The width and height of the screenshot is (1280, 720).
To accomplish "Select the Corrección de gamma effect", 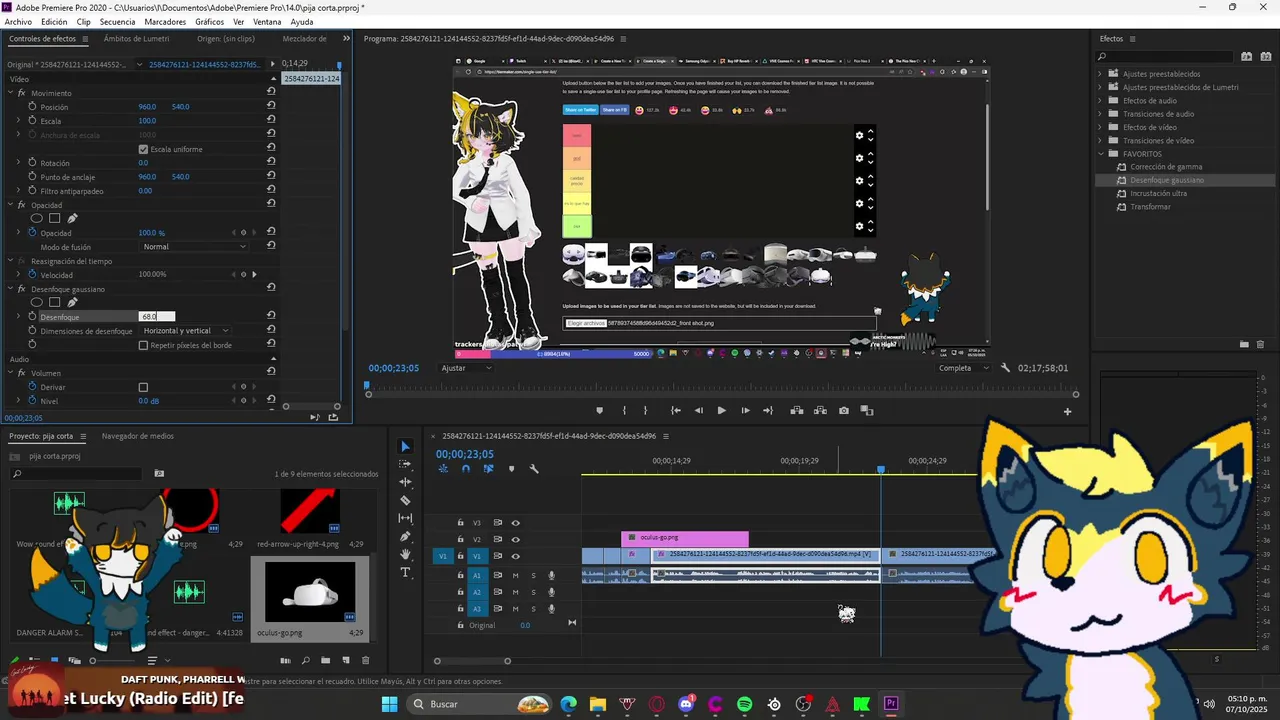I will [1166, 167].
